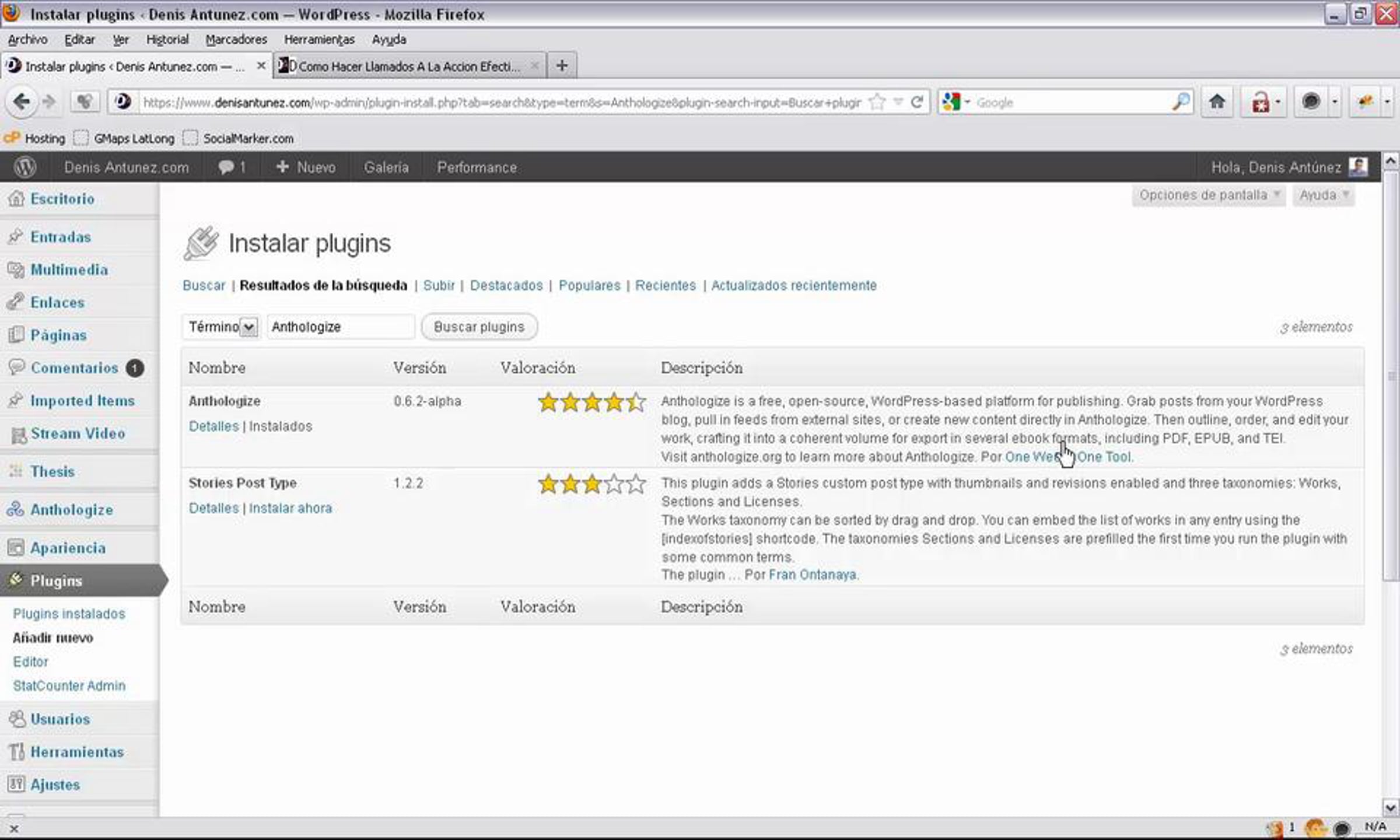Open the Marcadores menu
1400x840 pixels.
[x=236, y=40]
